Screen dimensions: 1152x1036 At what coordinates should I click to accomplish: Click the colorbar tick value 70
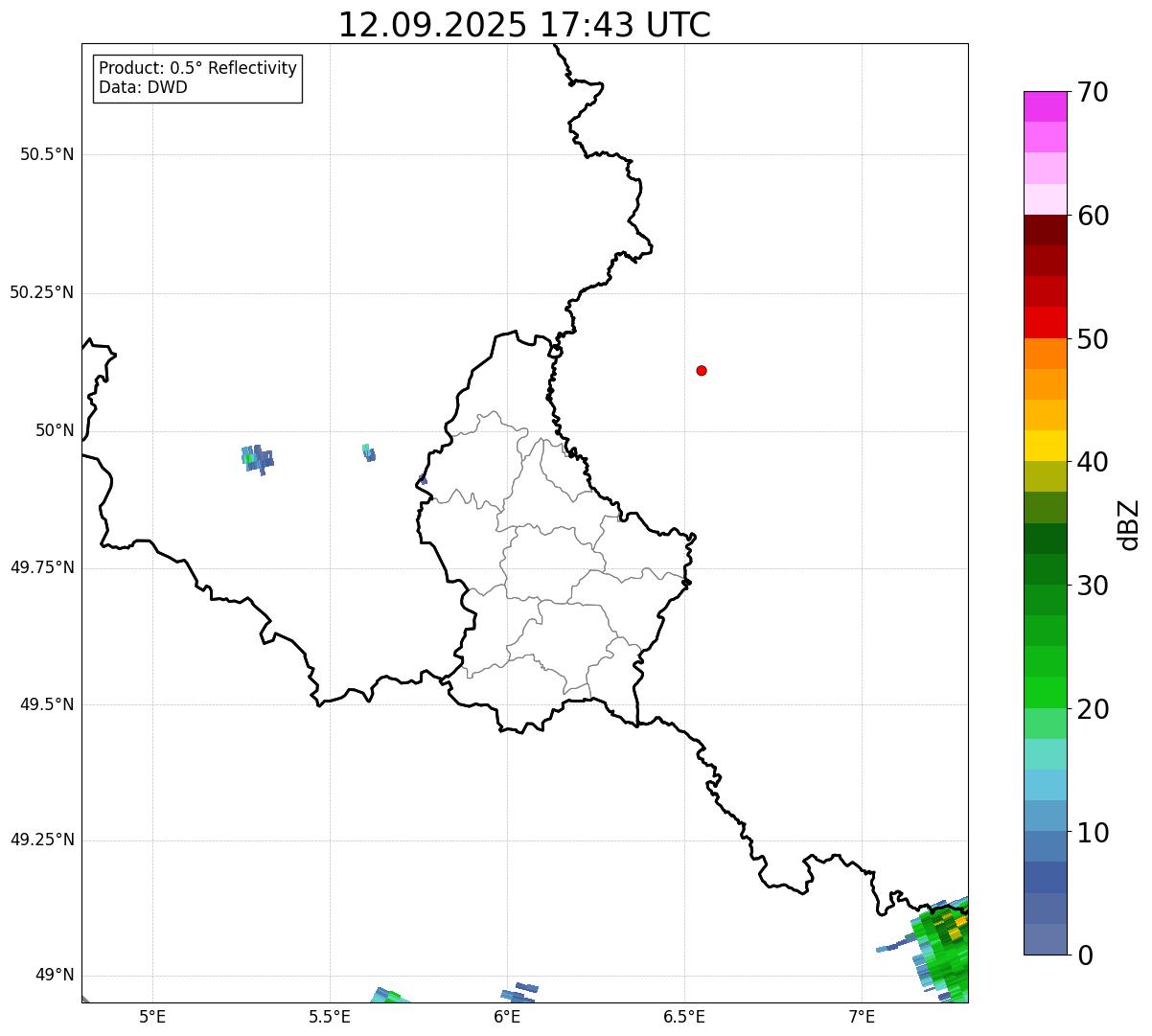[1092, 92]
